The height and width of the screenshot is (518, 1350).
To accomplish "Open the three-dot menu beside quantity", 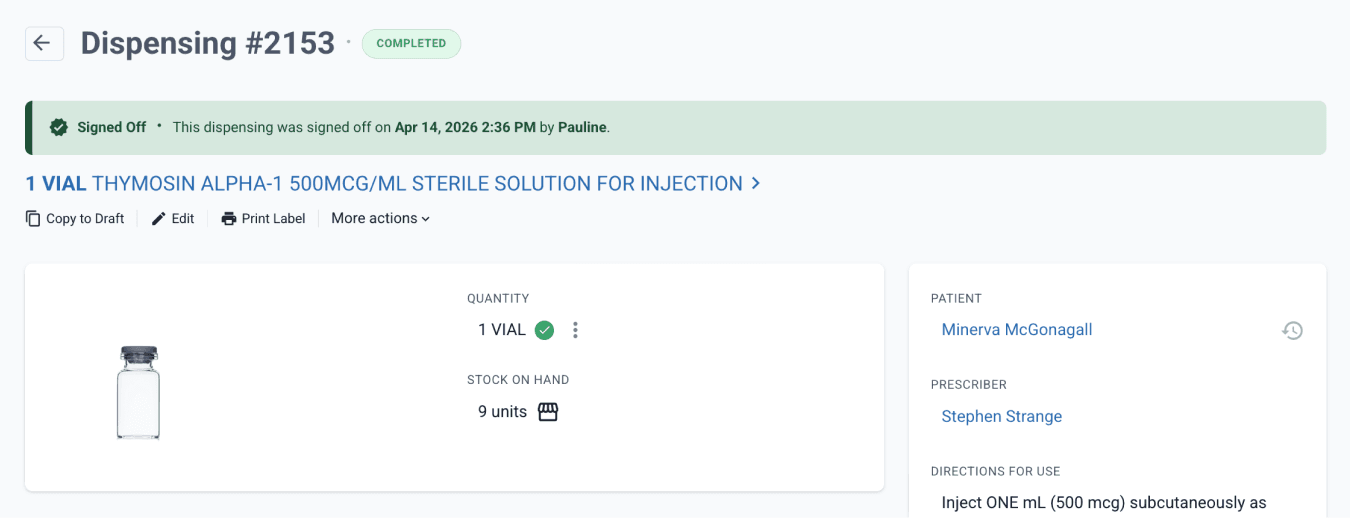I will (x=575, y=330).
